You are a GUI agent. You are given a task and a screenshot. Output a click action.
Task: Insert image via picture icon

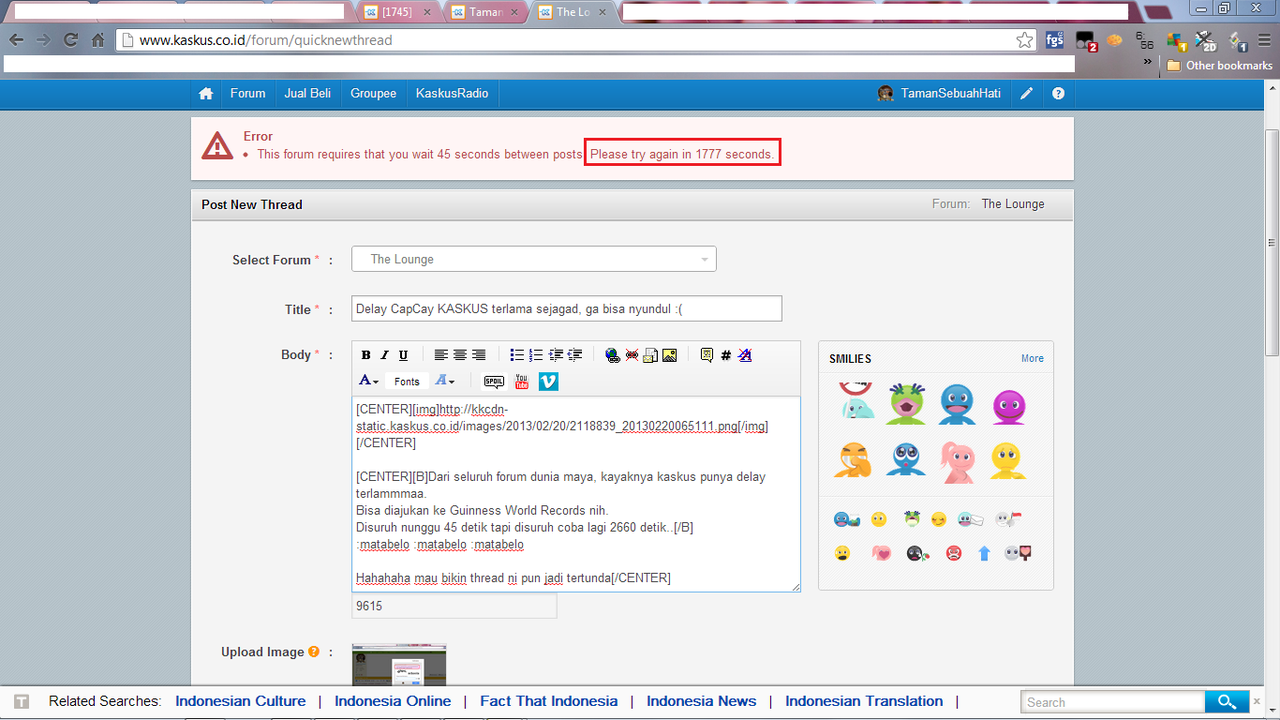[669, 355]
